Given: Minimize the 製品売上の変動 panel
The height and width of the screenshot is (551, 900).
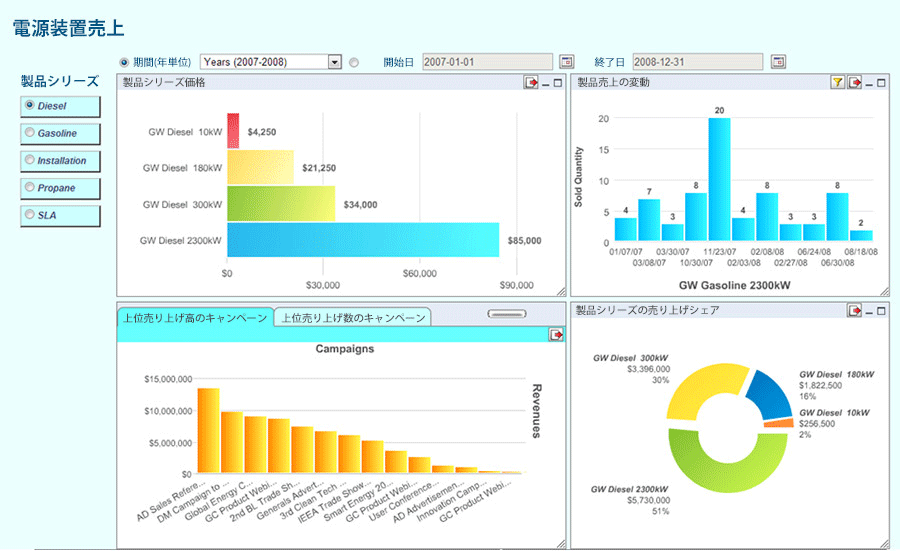Looking at the screenshot, I should point(869,84).
